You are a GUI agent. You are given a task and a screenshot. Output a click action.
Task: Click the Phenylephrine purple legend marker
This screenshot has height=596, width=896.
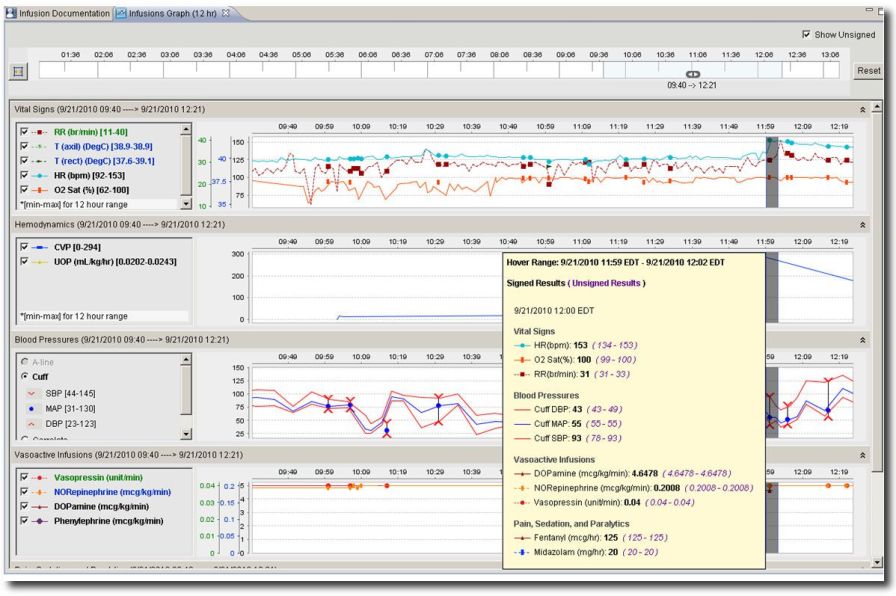point(39,521)
